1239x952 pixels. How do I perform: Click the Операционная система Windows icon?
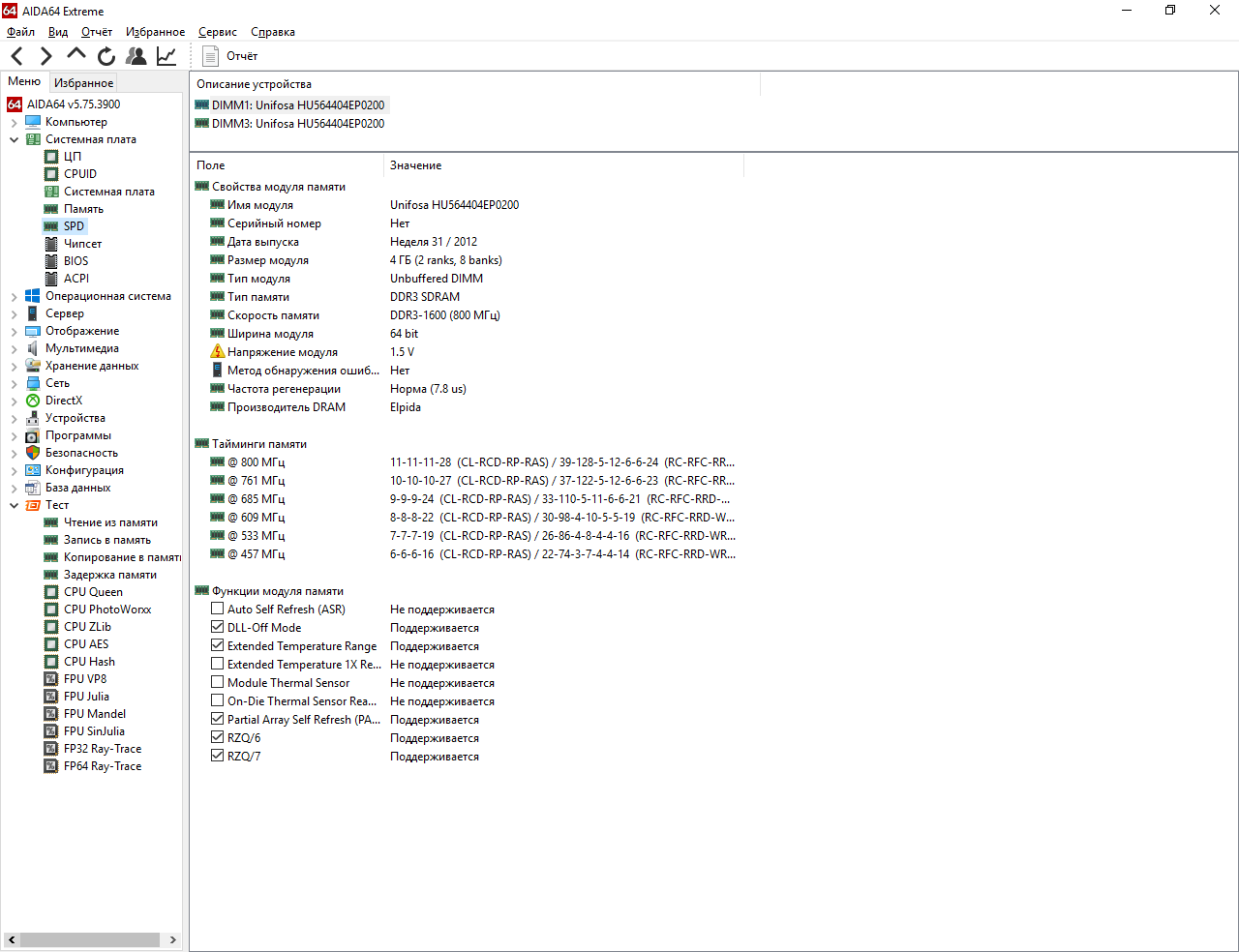point(33,296)
